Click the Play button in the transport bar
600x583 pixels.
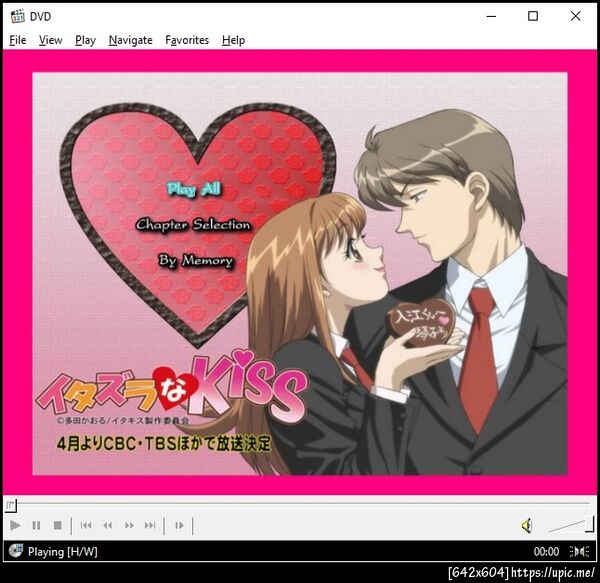(x=15, y=525)
